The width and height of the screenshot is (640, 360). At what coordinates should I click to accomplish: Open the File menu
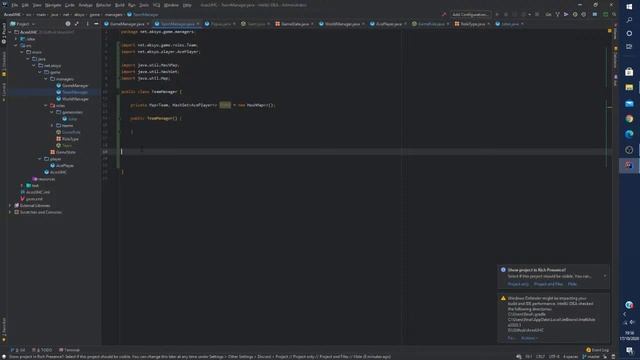click(x=15, y=5)
